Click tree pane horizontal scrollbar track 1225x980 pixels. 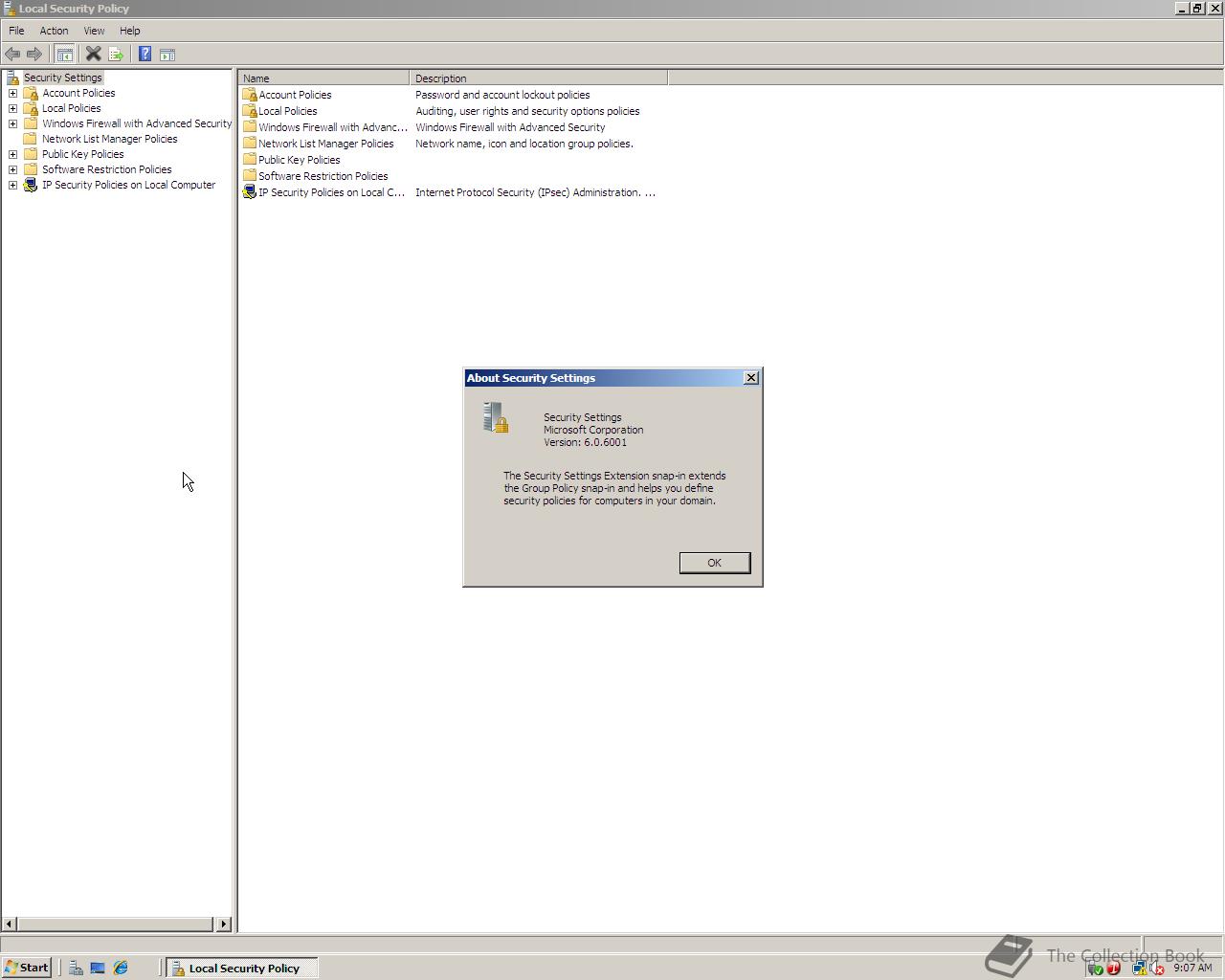(x=117, y=924)
